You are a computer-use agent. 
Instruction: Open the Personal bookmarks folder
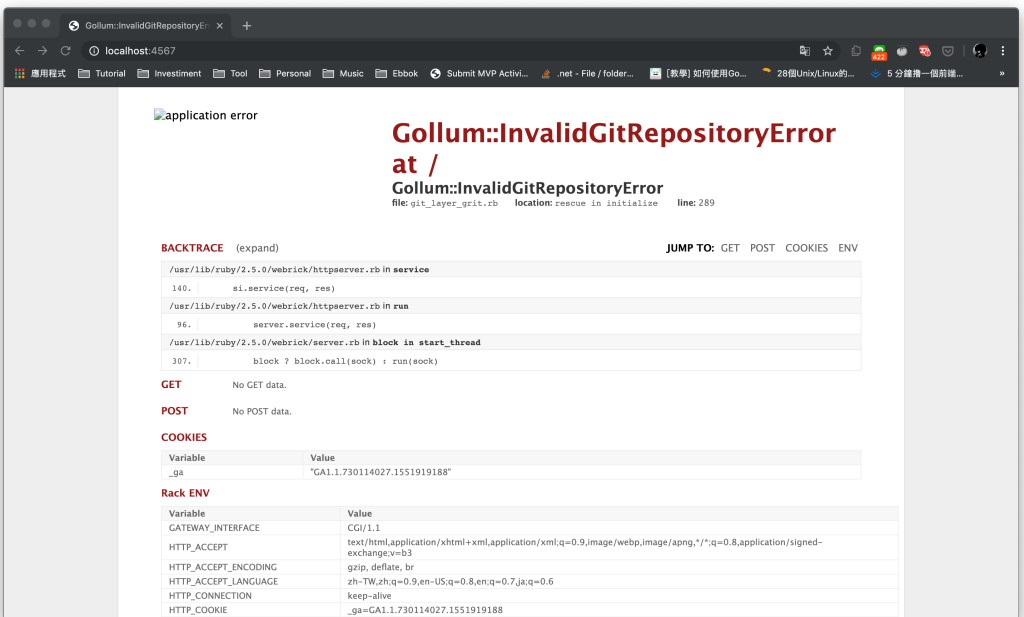(285, 74)
